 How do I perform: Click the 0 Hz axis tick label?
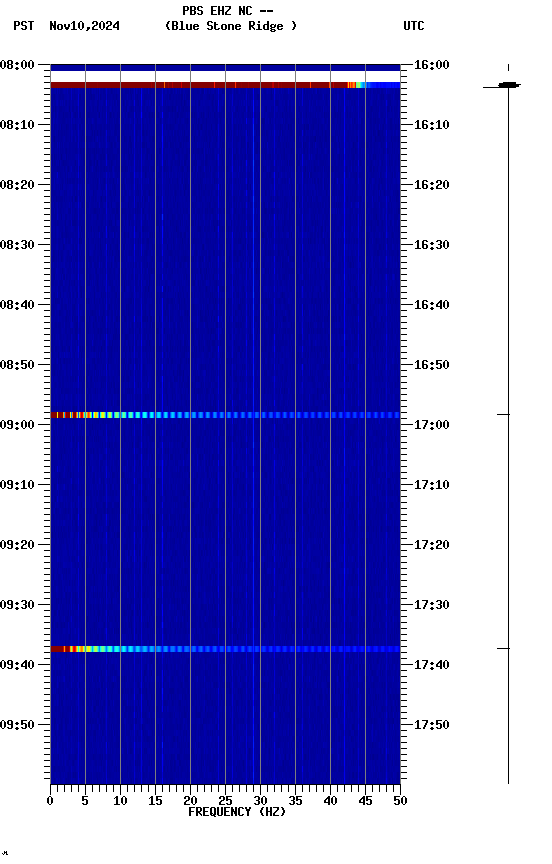pyautogui.click(x=50, y=801)
